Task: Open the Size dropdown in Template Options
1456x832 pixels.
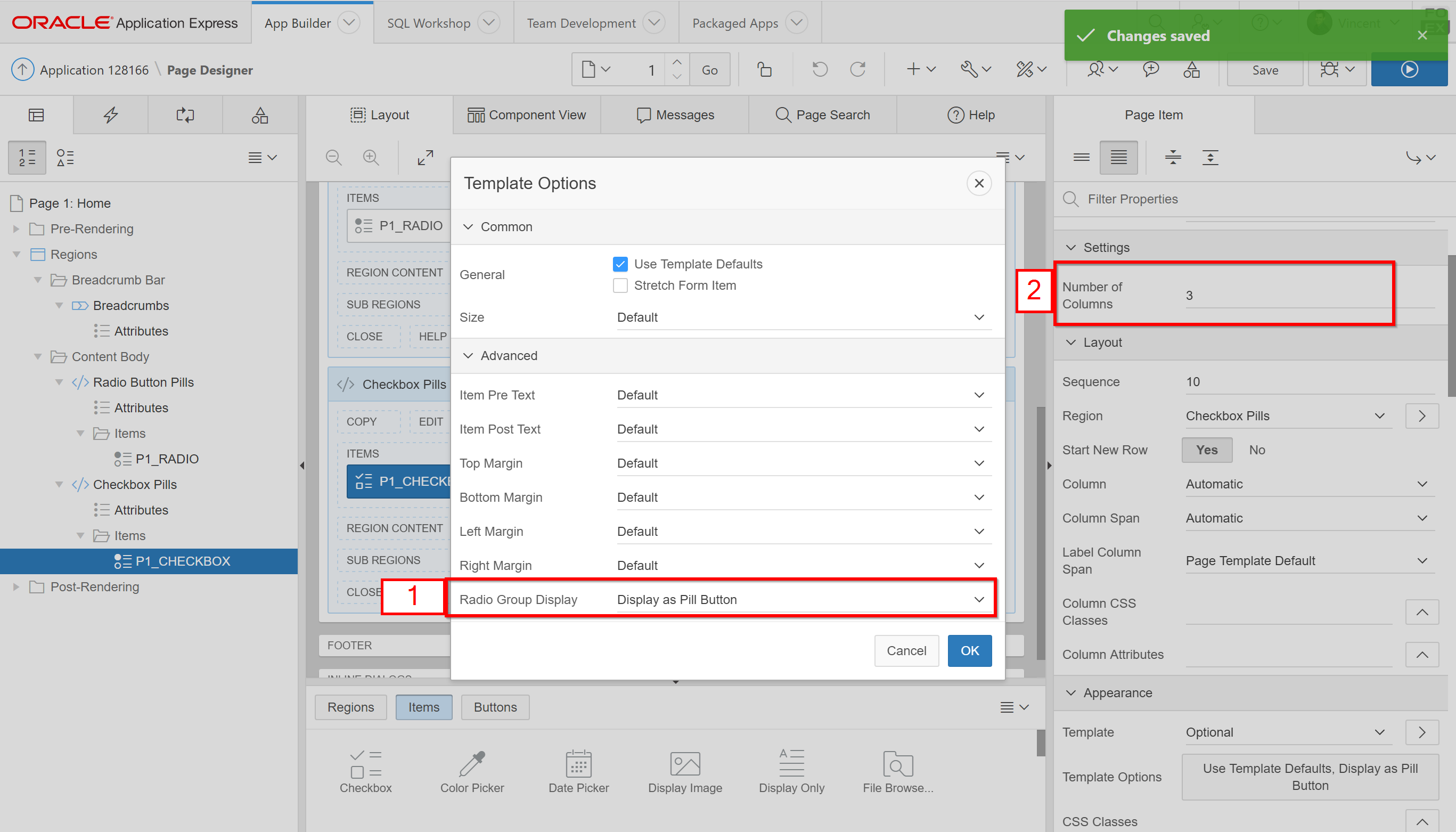Action: [x=803, y=317]
